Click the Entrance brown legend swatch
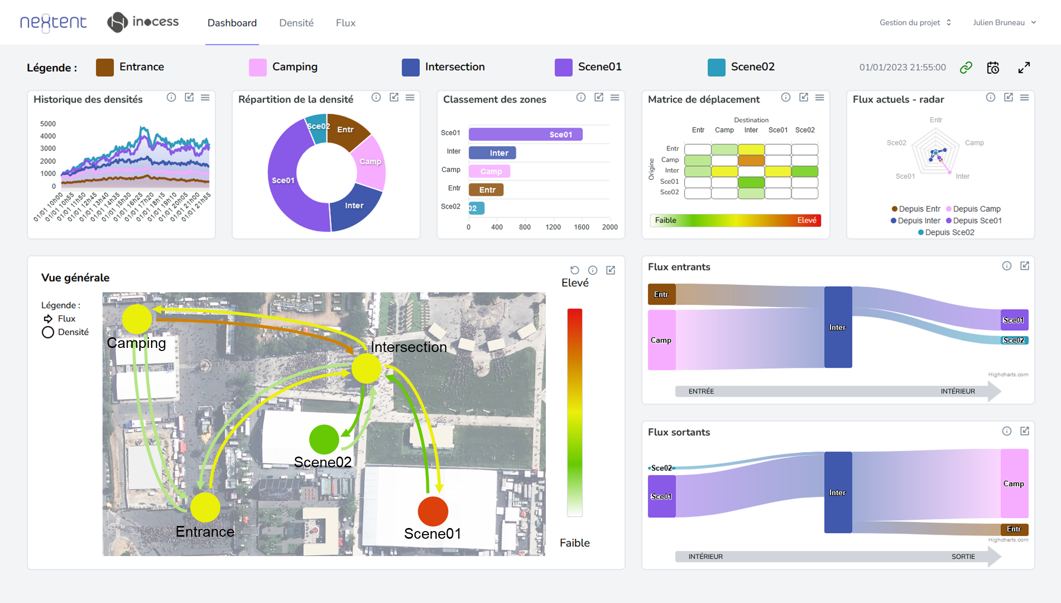Viewport: 1061px width, 603px height. pos(105,67)
